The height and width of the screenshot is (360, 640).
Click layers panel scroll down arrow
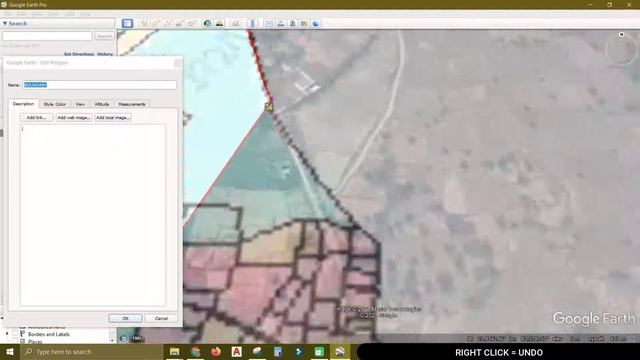[112, 340]
